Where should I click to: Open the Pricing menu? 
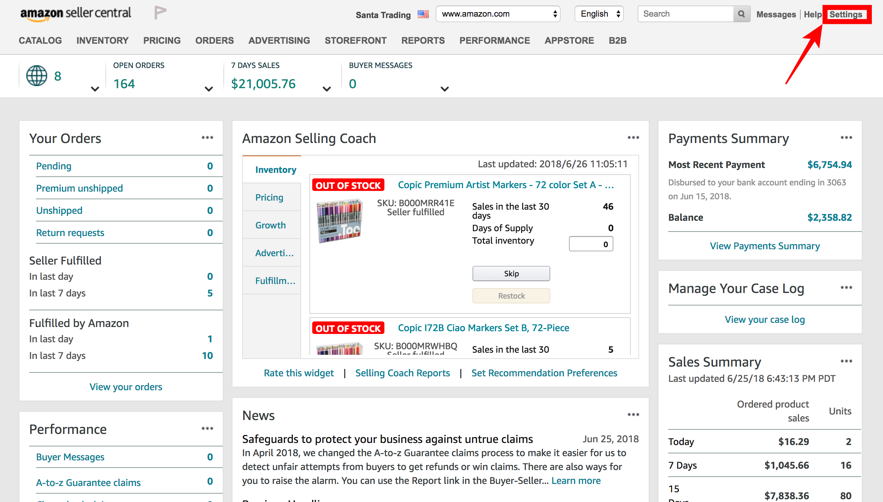(x=162, y=41)
